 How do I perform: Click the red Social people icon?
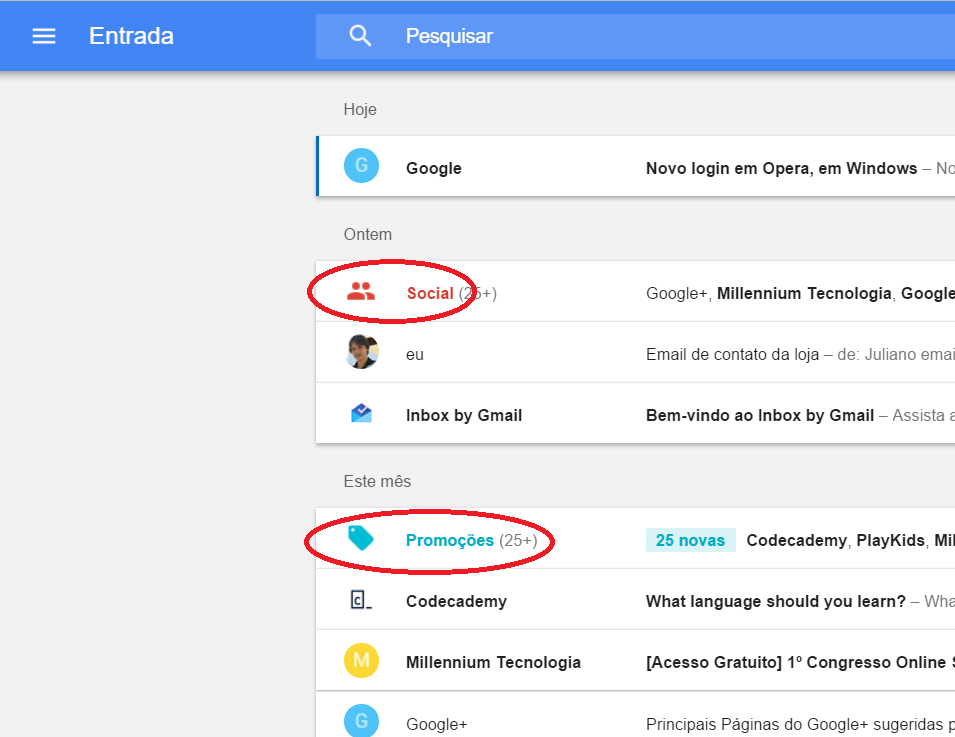361,292
